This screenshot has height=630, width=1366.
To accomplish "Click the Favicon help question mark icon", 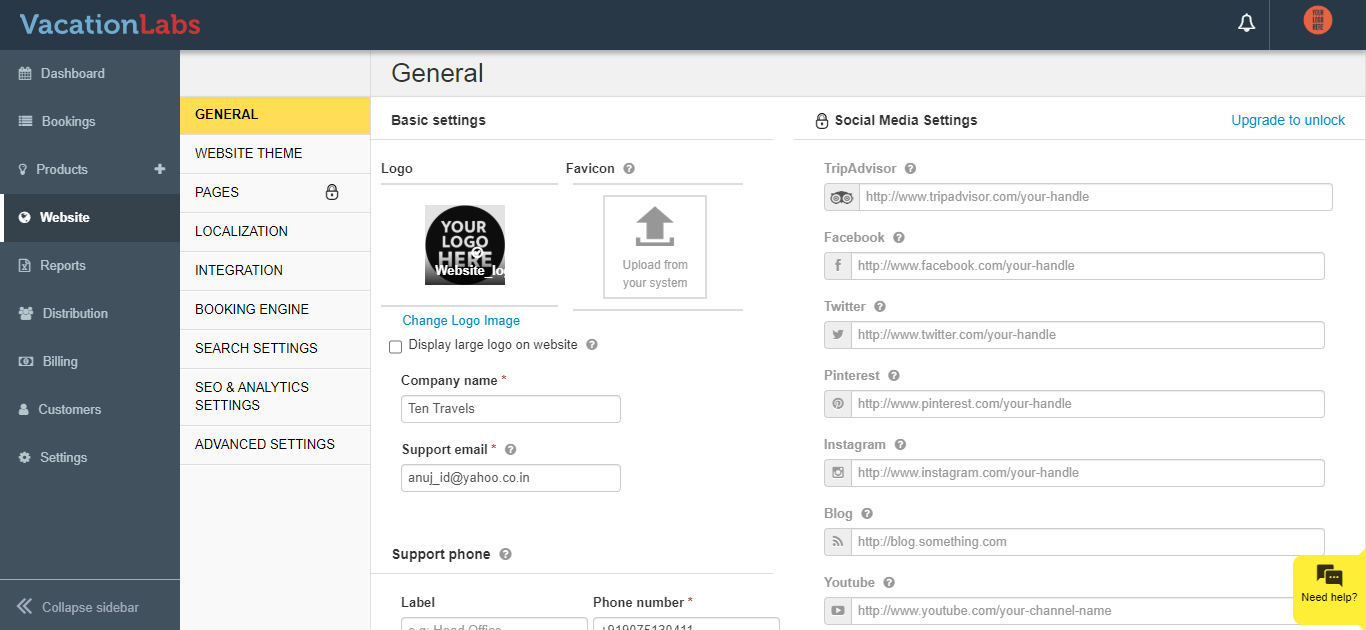I will click(x=629, y=169).
